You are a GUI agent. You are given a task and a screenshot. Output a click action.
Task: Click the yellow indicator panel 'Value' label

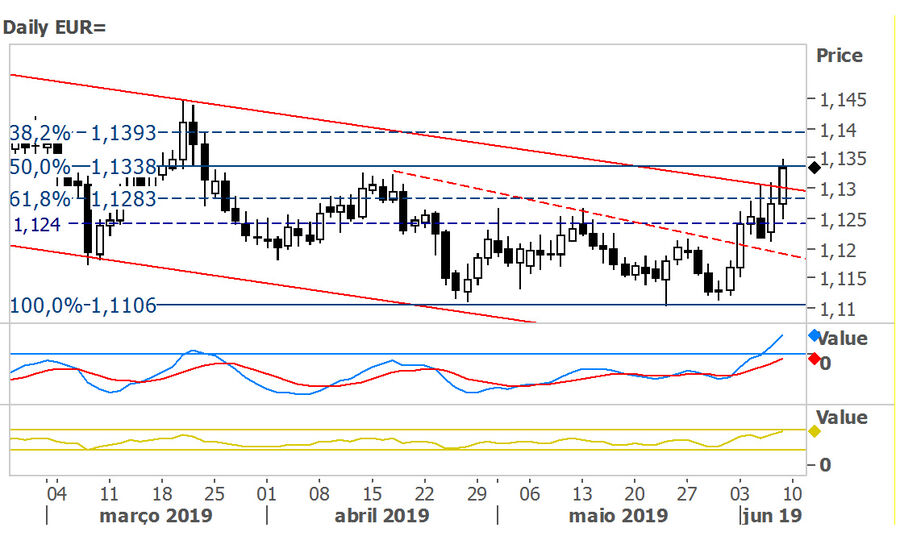842,417
